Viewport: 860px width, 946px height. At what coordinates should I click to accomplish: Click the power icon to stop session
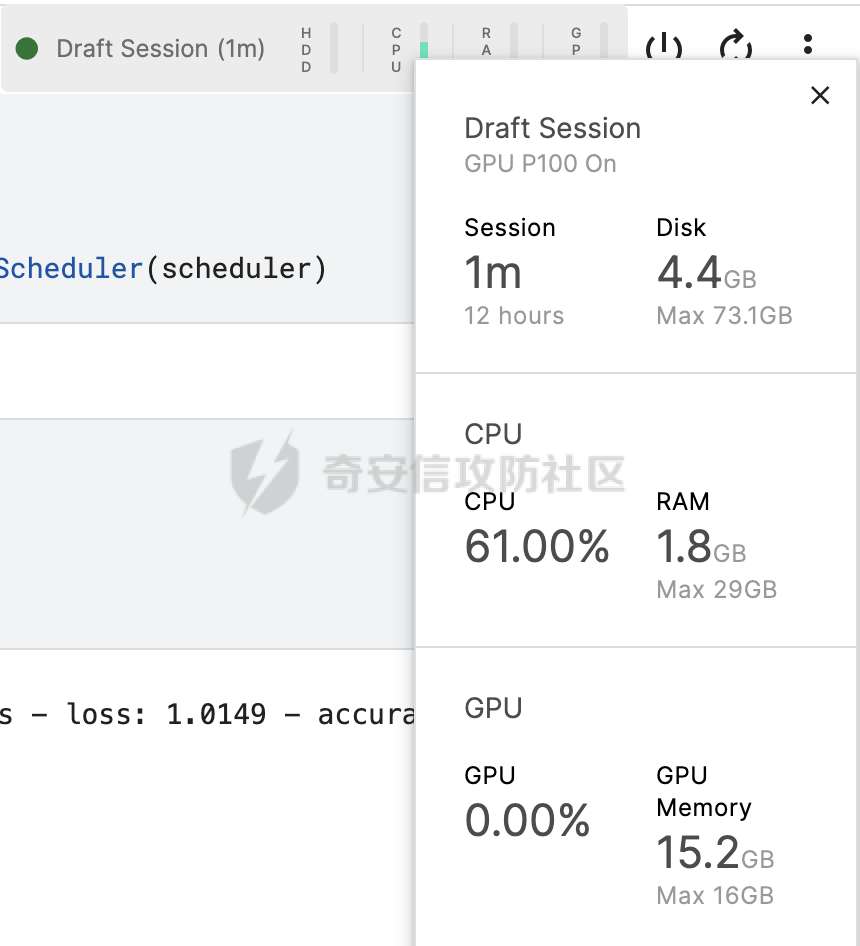[664, 45]
